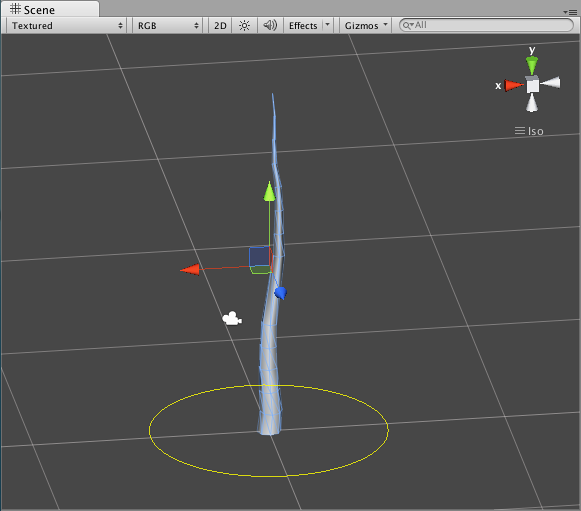Click the red X axis cone on orientation gizmo
This screenshot has width=581, height=511.
[x=514, y=86]
